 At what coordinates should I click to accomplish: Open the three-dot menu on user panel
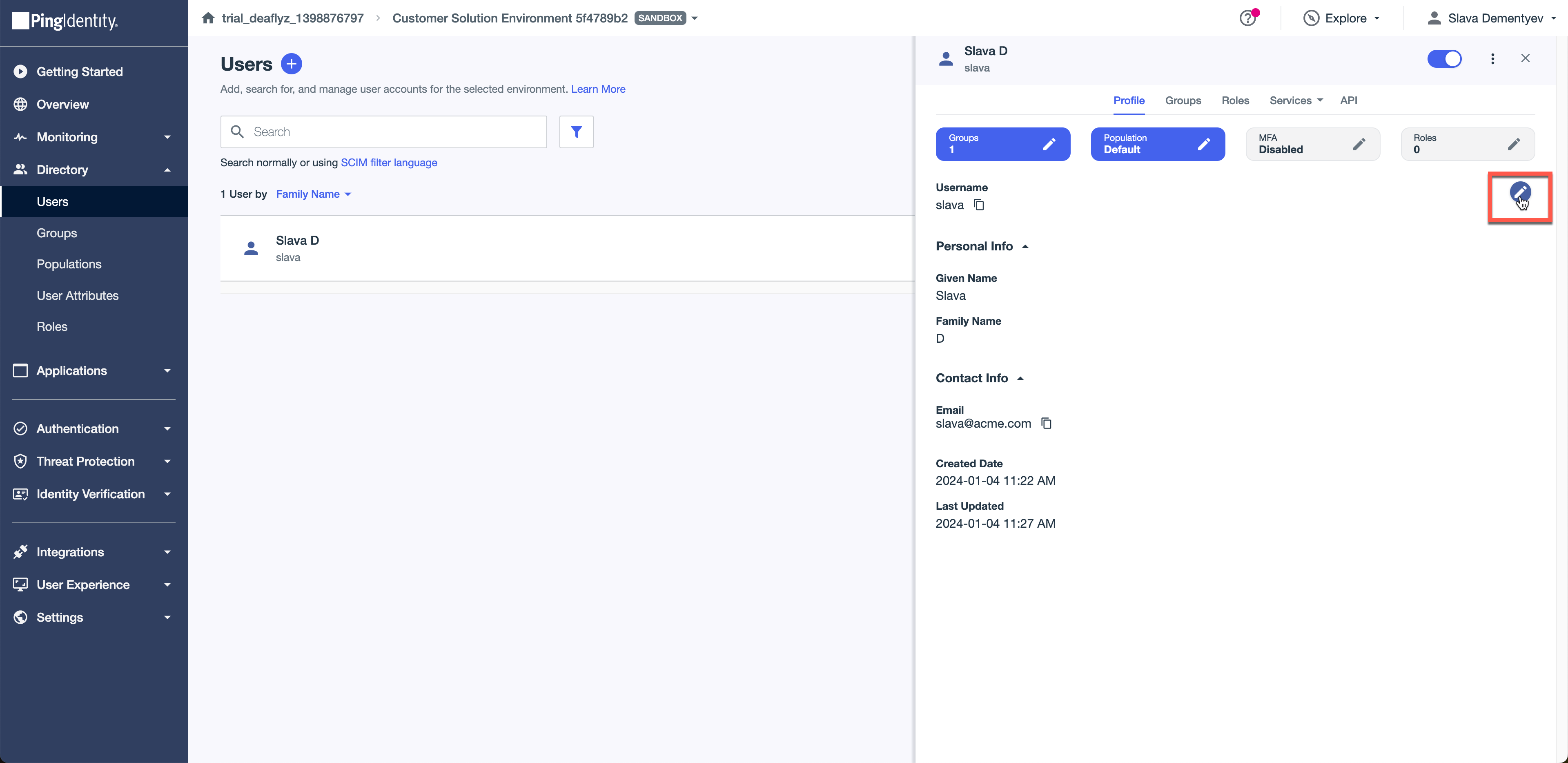[x=1492, y=58]
